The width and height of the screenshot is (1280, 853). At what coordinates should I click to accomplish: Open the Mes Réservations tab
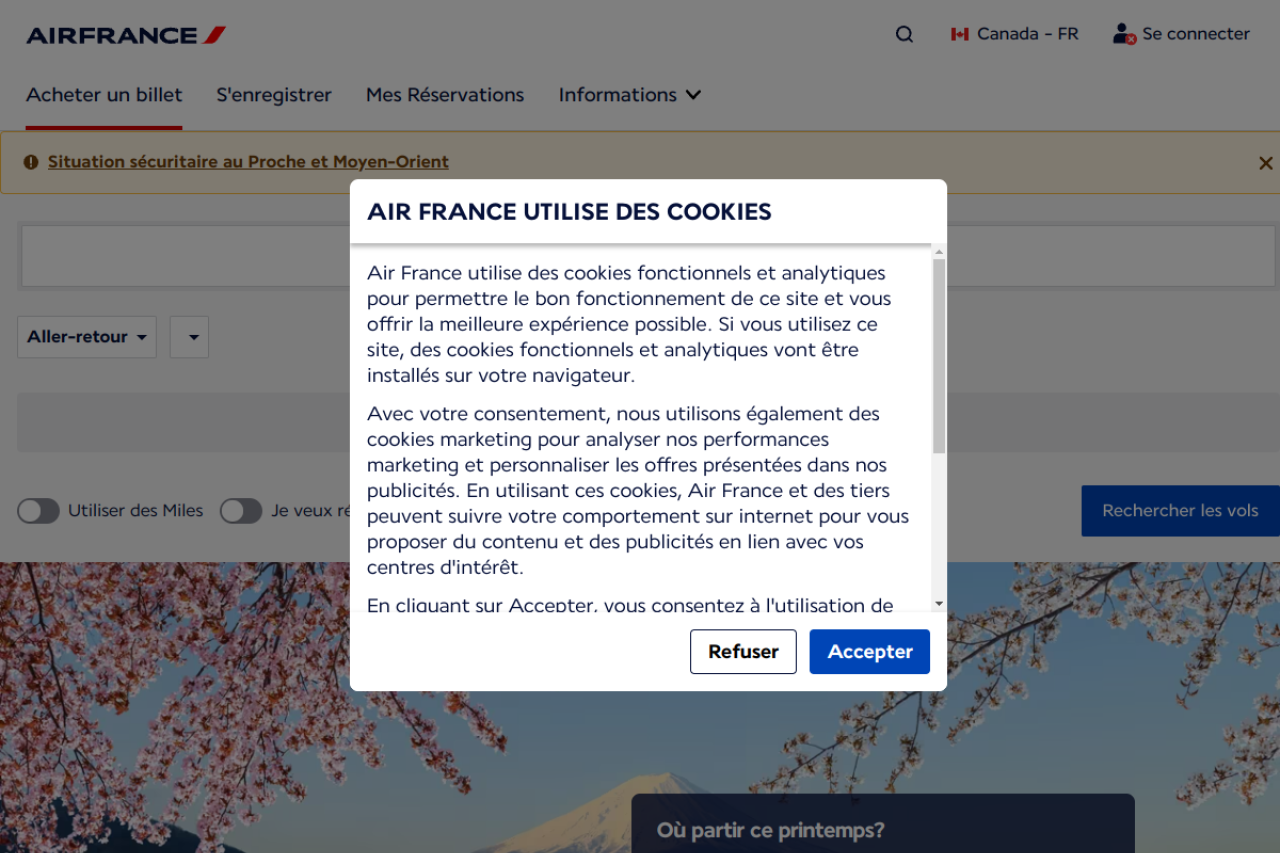pyautogui.click(x=445, y=95)
